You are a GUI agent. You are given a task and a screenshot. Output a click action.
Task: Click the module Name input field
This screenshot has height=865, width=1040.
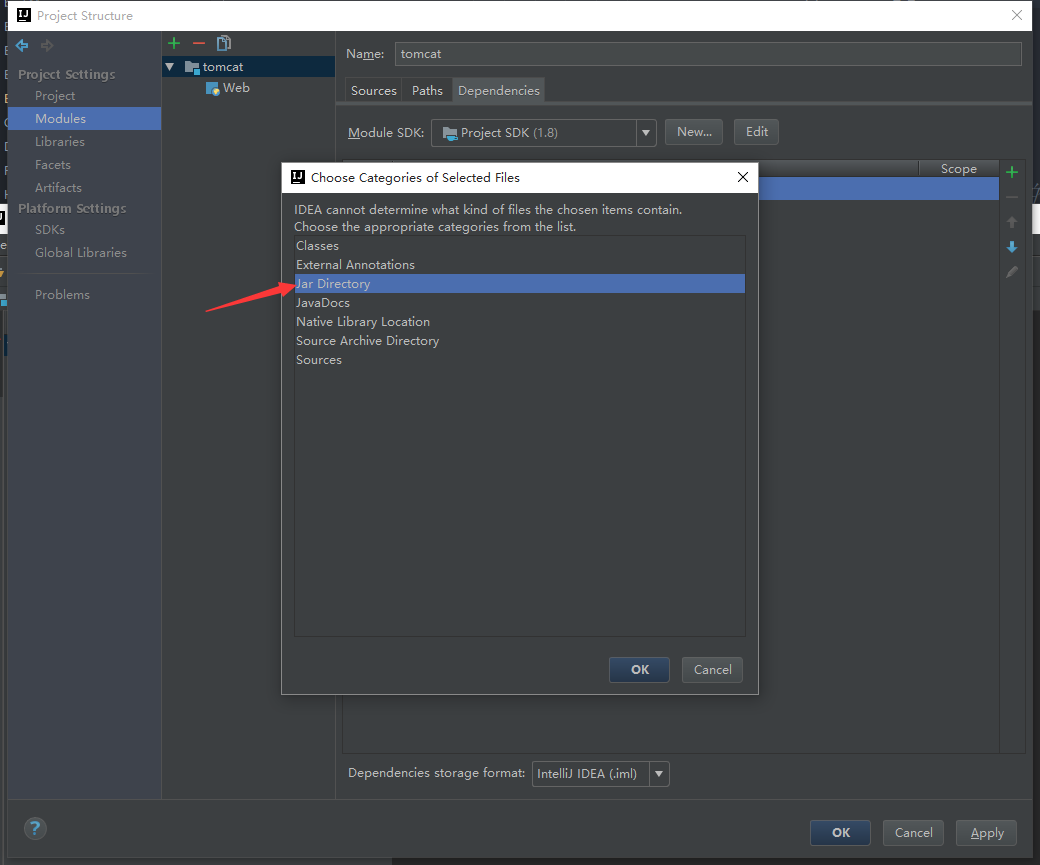coord(708,54)
